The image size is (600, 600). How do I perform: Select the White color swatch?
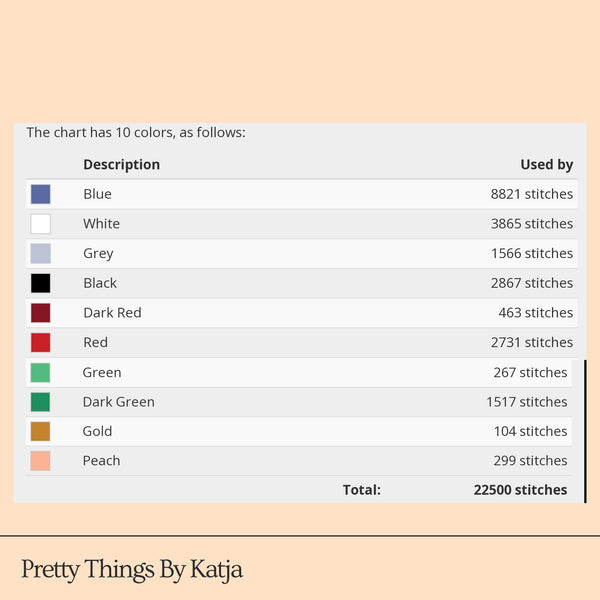tap(40, 224)
